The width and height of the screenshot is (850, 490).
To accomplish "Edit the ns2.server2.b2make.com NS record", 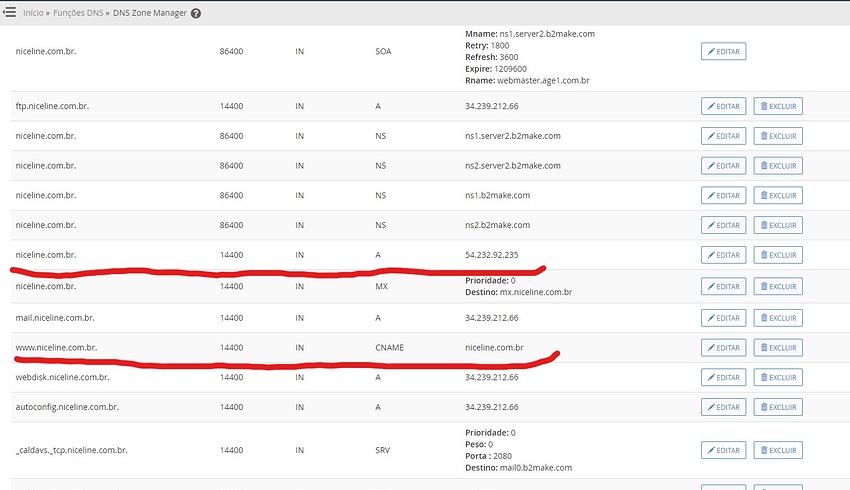I will pyautogui.click(x=723, y=166).
